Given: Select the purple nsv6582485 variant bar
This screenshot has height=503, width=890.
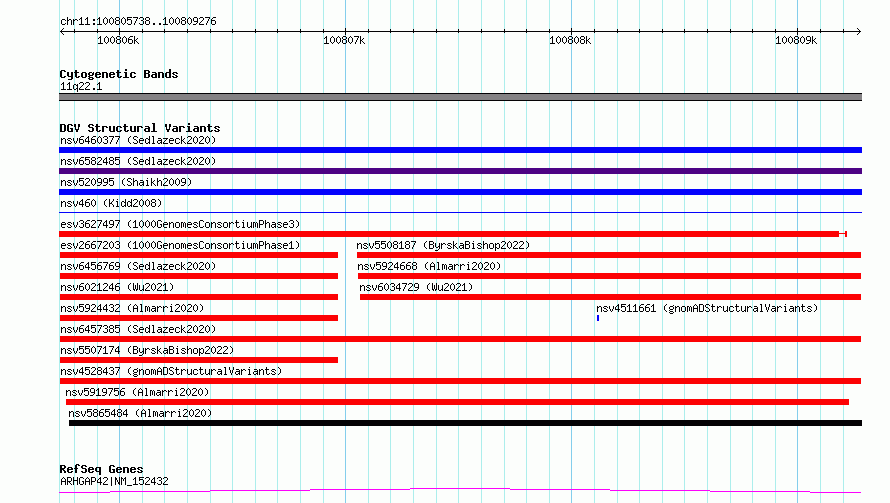Looking at the screenshot, I should click(x=460, y=171).
